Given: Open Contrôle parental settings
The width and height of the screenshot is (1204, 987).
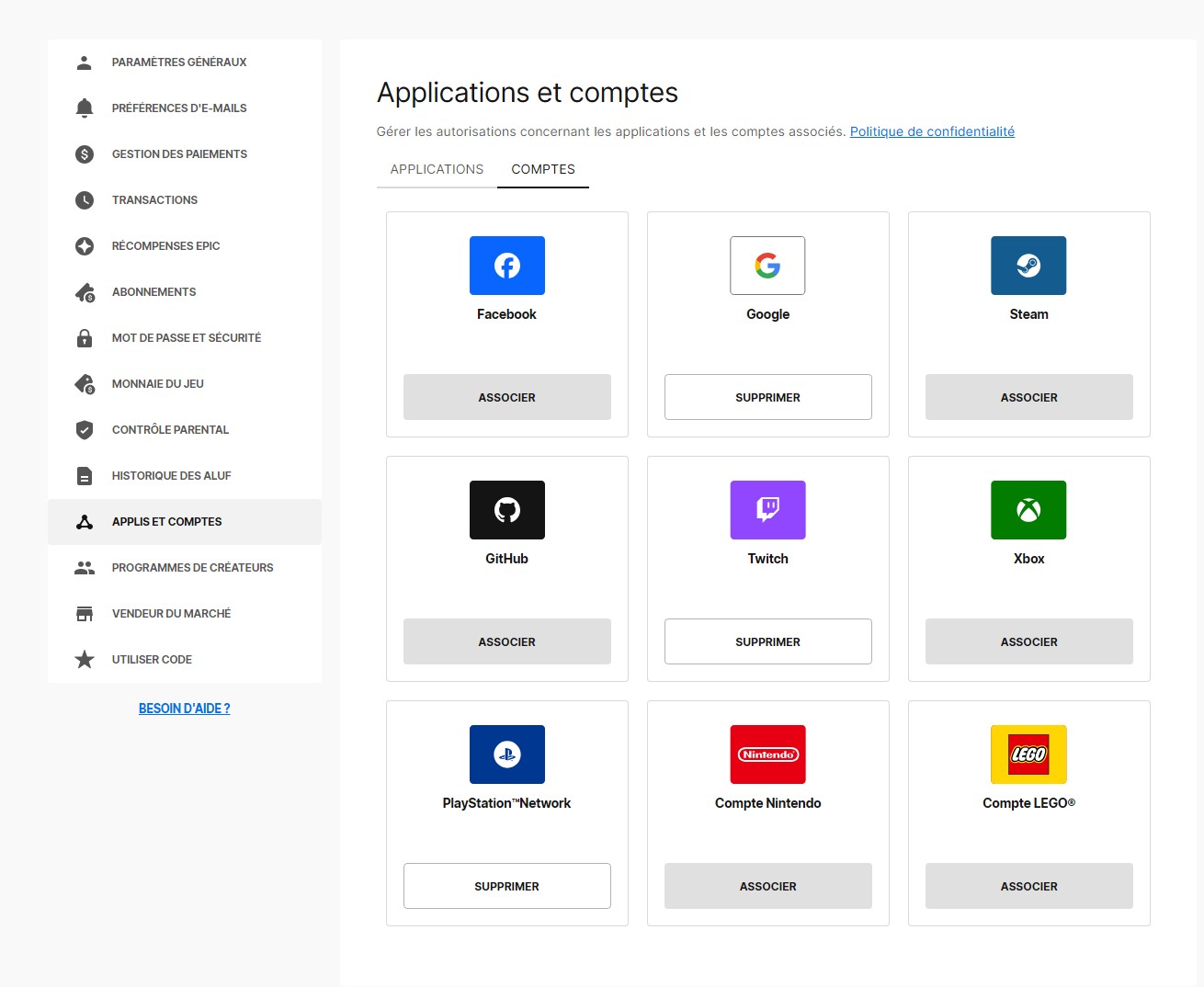Looking at the screenshot, I should coord(170,430).
